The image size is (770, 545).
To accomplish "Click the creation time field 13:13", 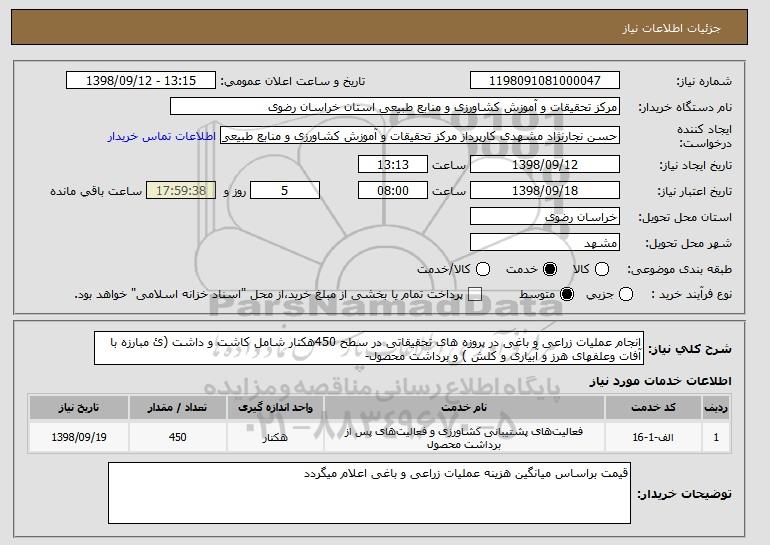I will coord(393,164).
